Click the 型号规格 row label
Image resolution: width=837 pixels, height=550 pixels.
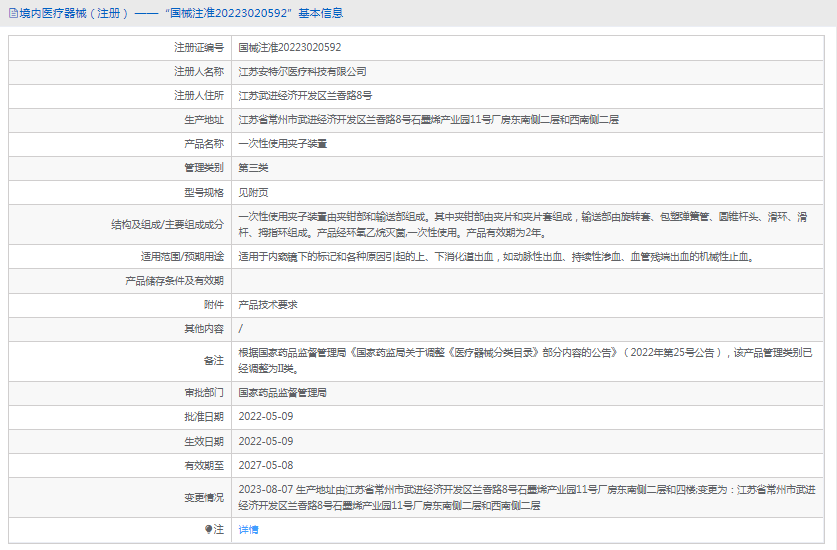coord(204,192)
